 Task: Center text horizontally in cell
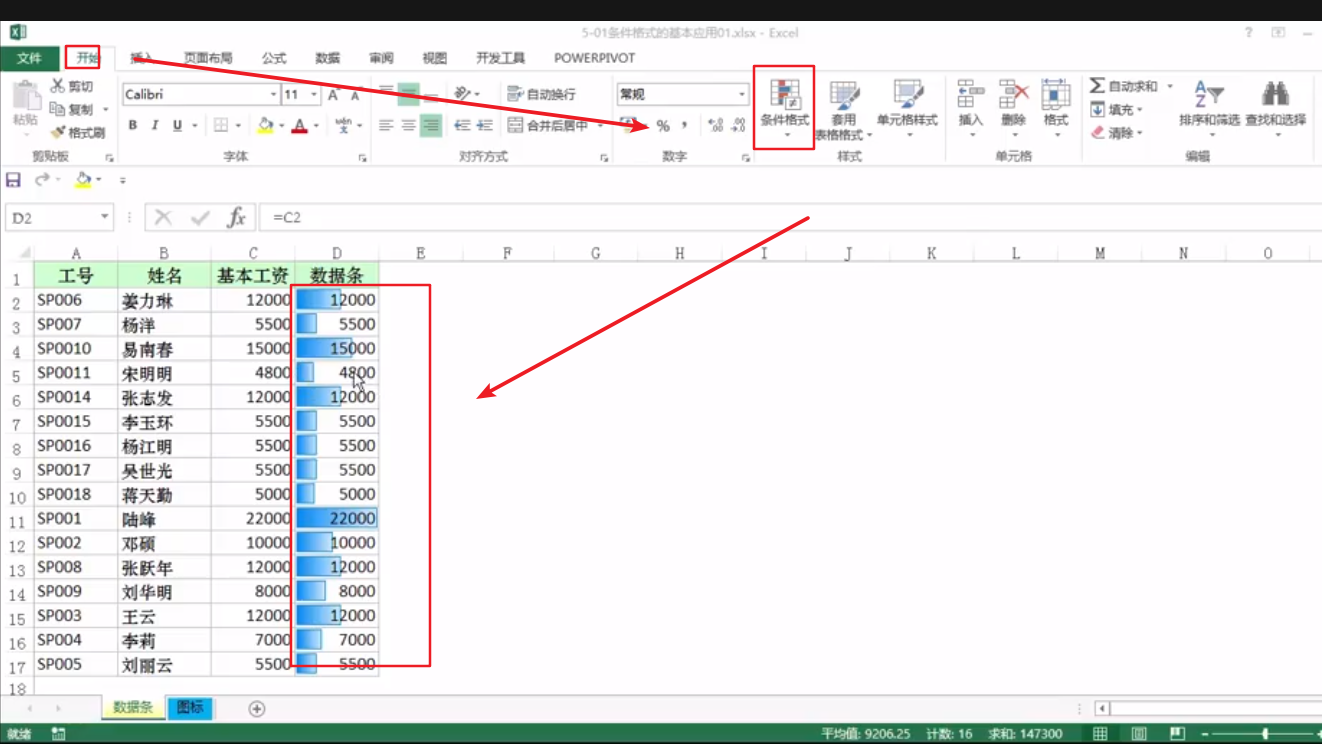tap(409, 126)
